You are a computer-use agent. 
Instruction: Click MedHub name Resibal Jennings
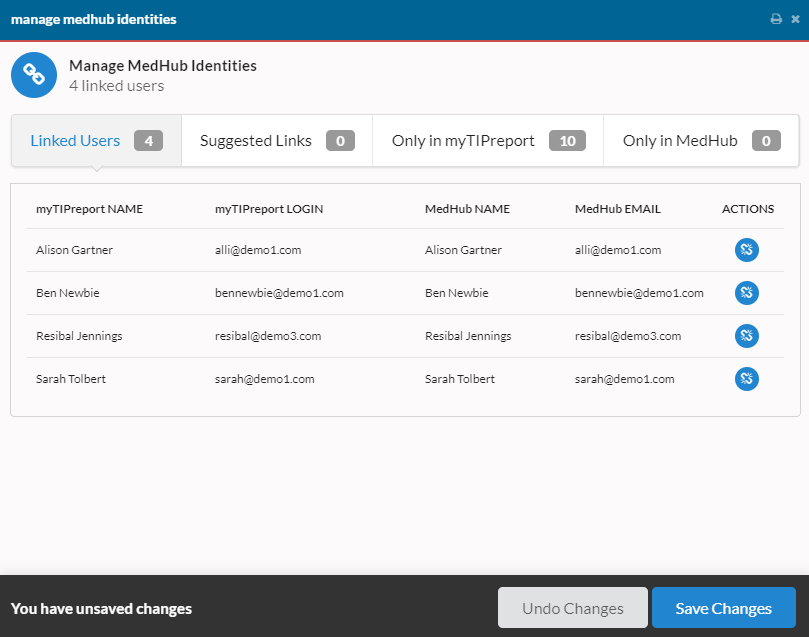click(x=468, y=336)
